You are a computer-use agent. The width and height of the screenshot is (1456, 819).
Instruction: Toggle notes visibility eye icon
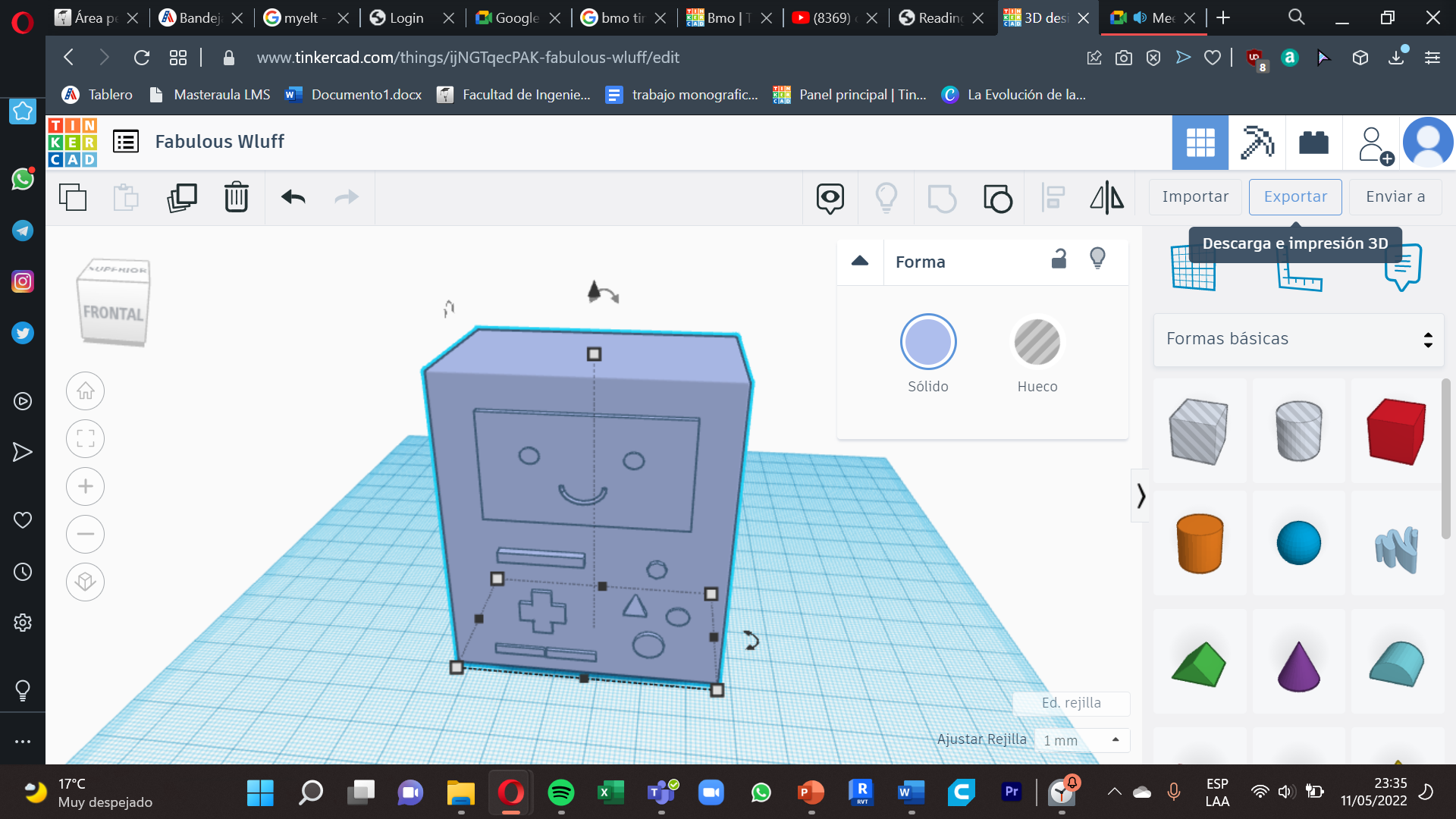(x=830, y=198)
